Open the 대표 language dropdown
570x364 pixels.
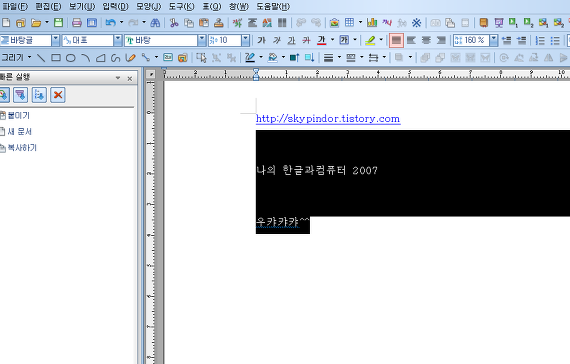[118, 40]
